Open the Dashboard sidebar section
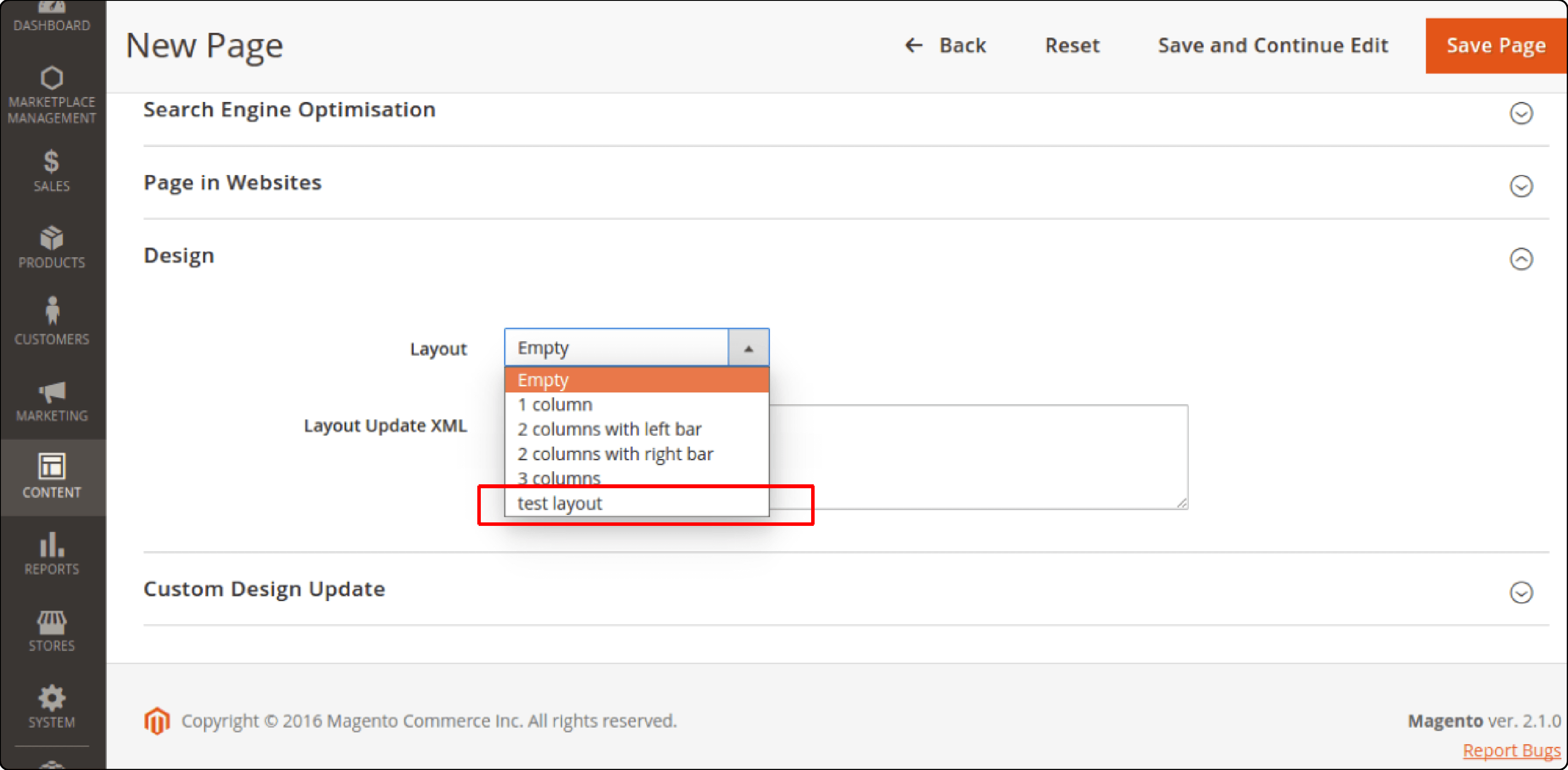Screen dimensions: 1568x770 pos(52,17)
